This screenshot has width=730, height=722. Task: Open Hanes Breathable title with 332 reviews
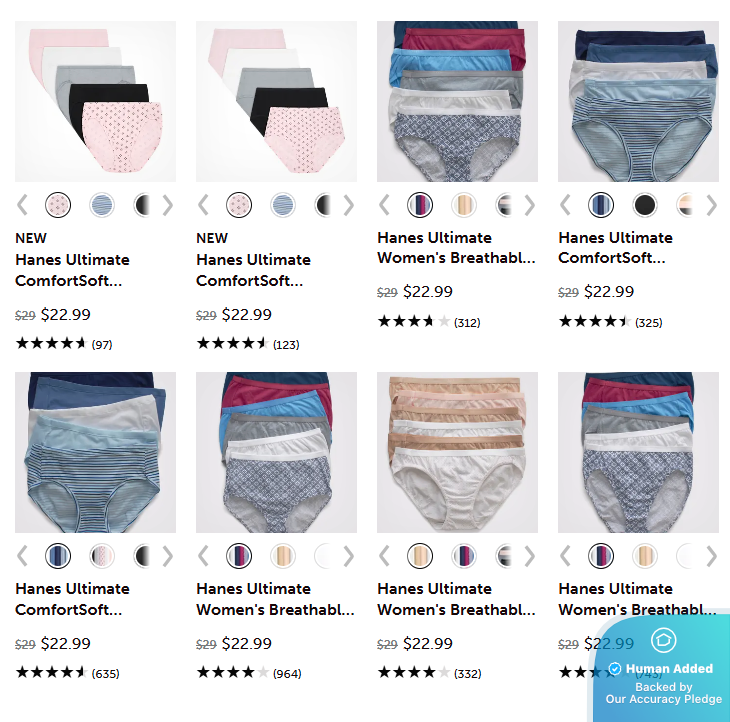[x=456, y=599]
